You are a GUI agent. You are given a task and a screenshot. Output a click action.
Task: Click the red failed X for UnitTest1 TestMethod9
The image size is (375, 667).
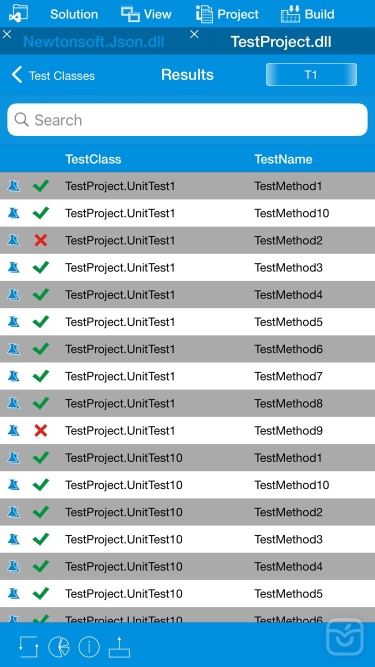[x=40, y=430]
